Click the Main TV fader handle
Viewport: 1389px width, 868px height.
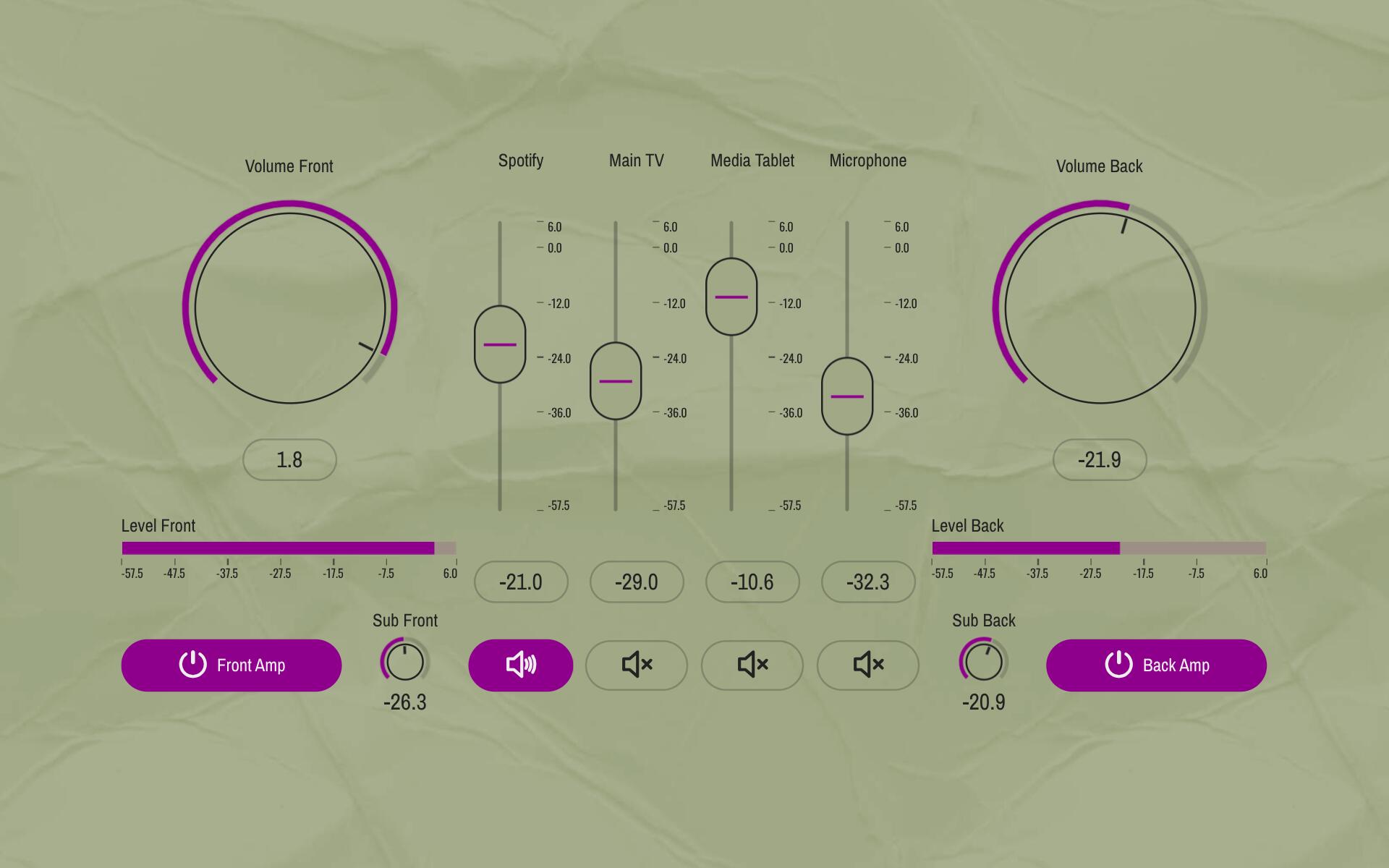tap(616, 381)
